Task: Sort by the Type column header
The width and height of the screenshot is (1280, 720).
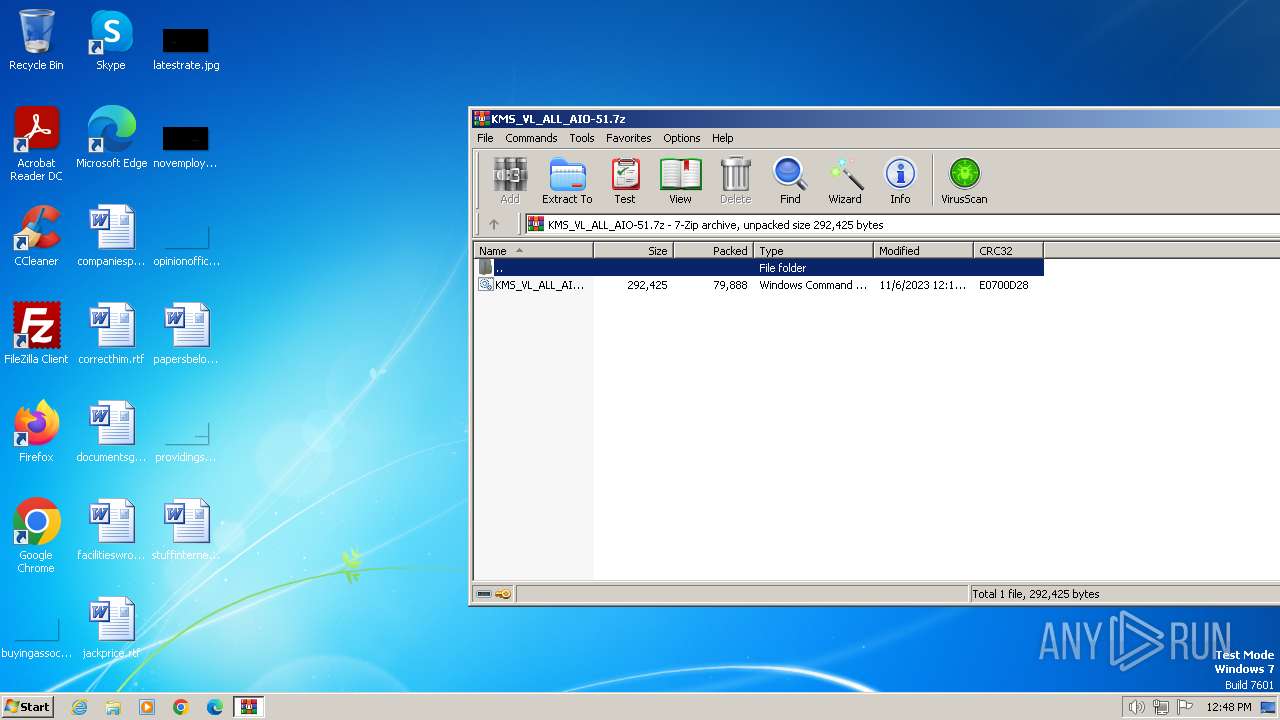Action: click(814, 250)
